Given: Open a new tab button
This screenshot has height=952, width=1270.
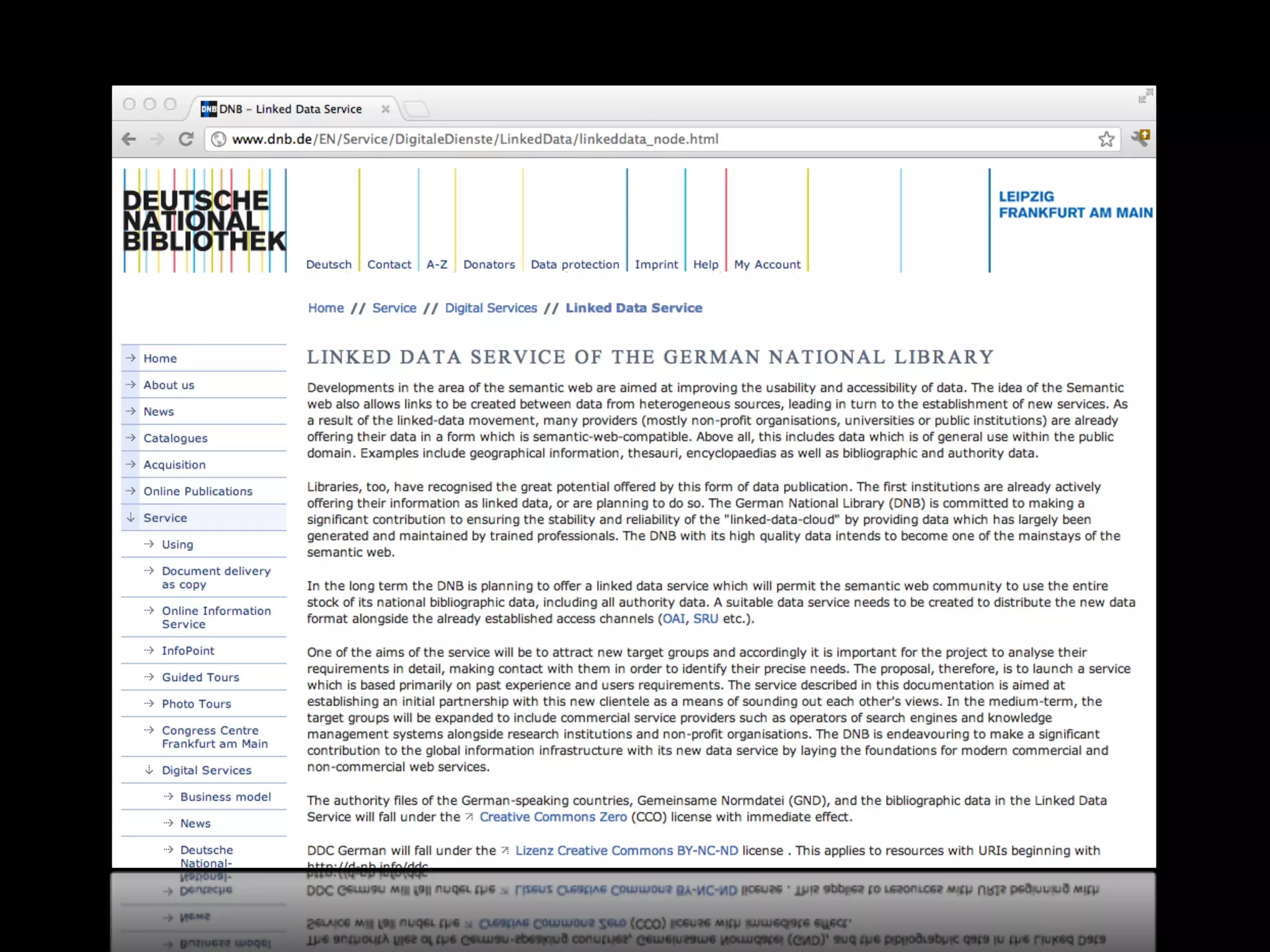Looking at the screenshot, I should coord(417,110).
